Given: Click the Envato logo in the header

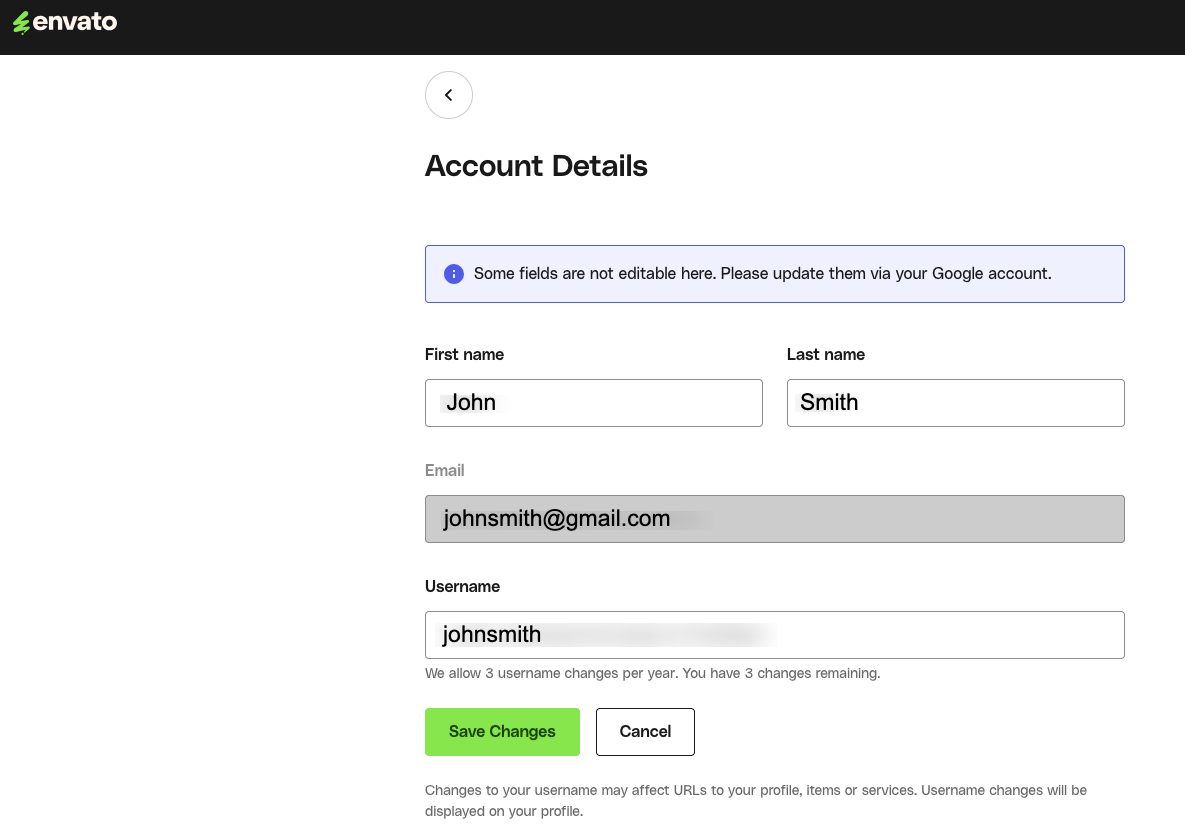Looking at the screenshot, I should click(x=64, y=21).
